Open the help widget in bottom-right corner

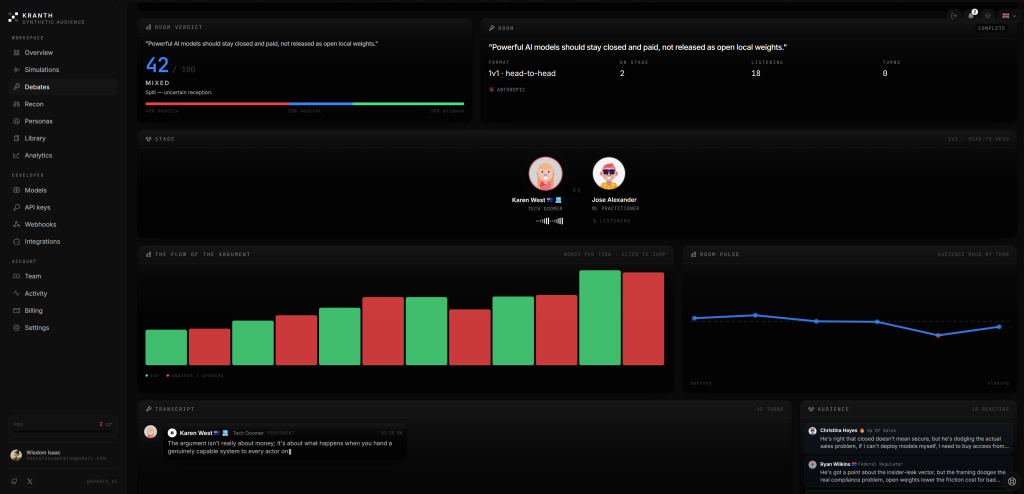[1012, 482]
